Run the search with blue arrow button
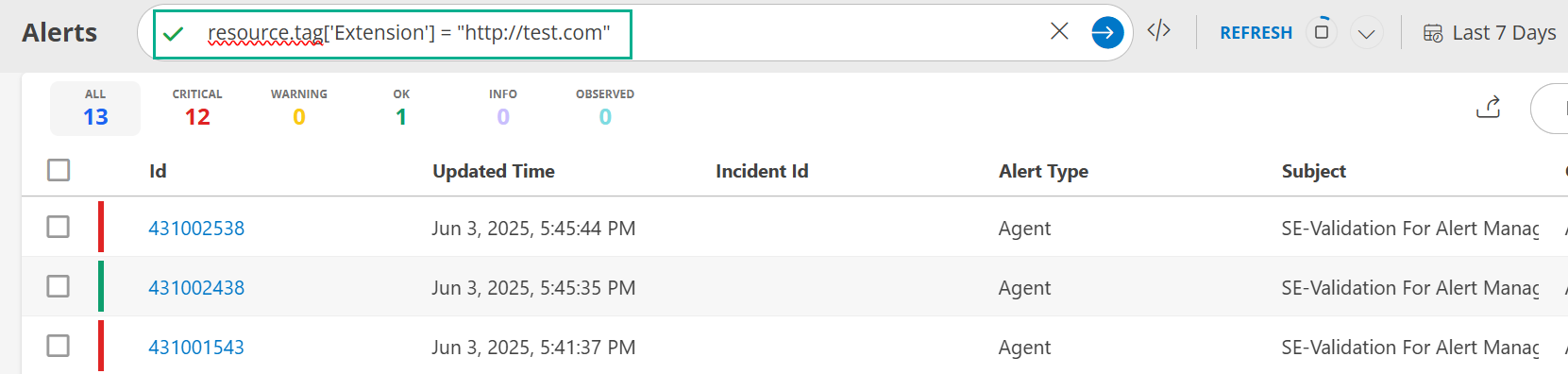The image size is (1568, 374). pyautogui.click(x=1107, y=32)
